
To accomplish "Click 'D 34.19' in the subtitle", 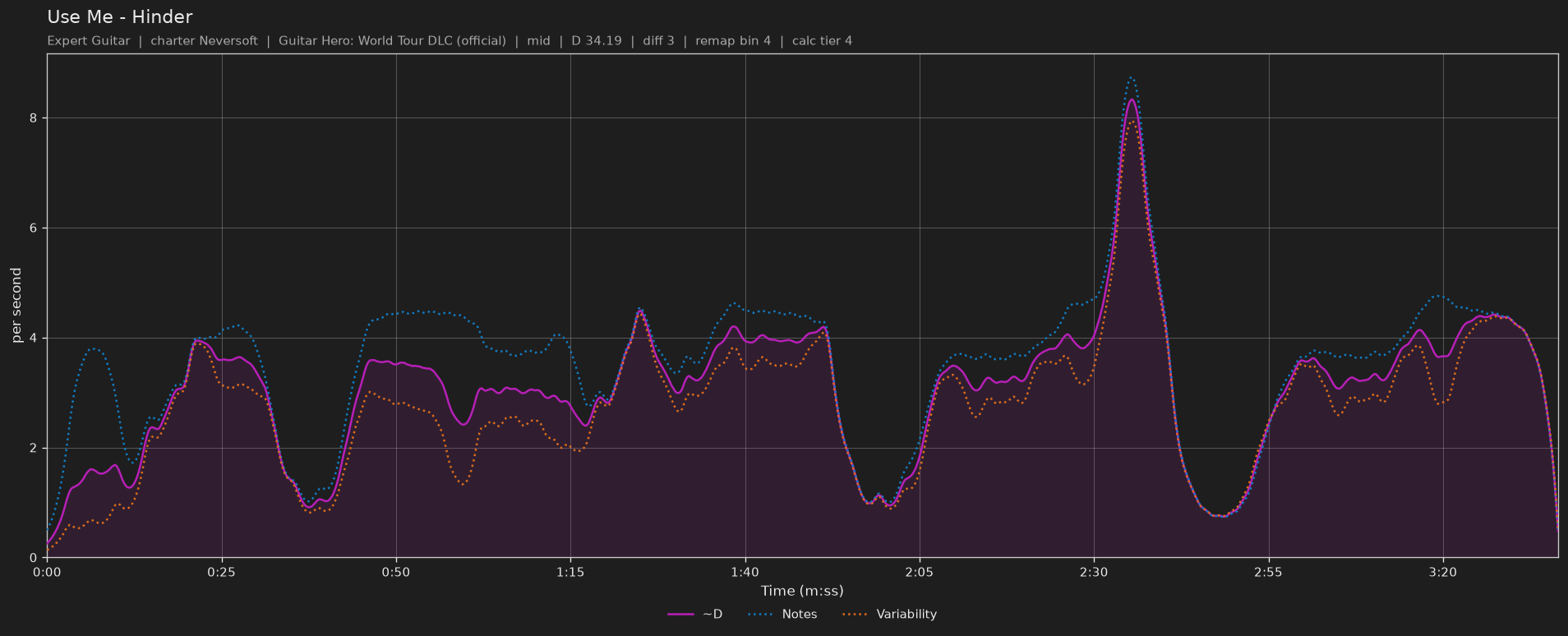I will 597,40.
